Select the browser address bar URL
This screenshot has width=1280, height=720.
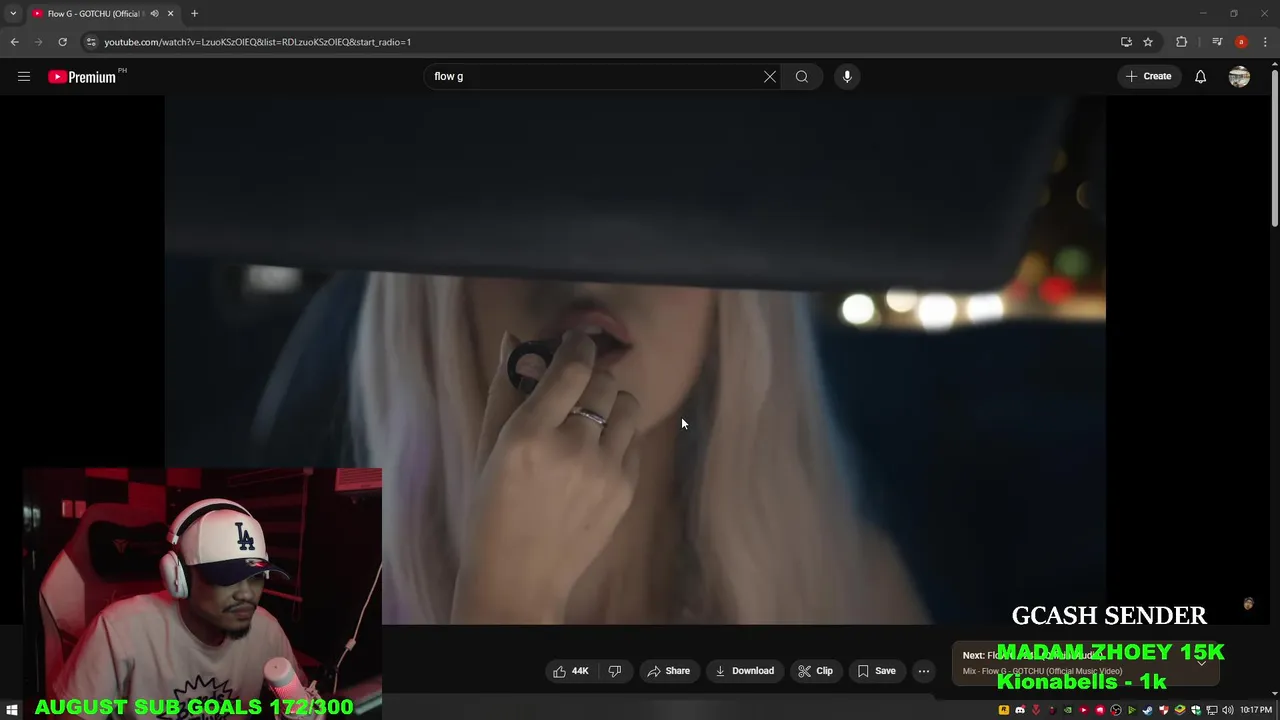258,42
